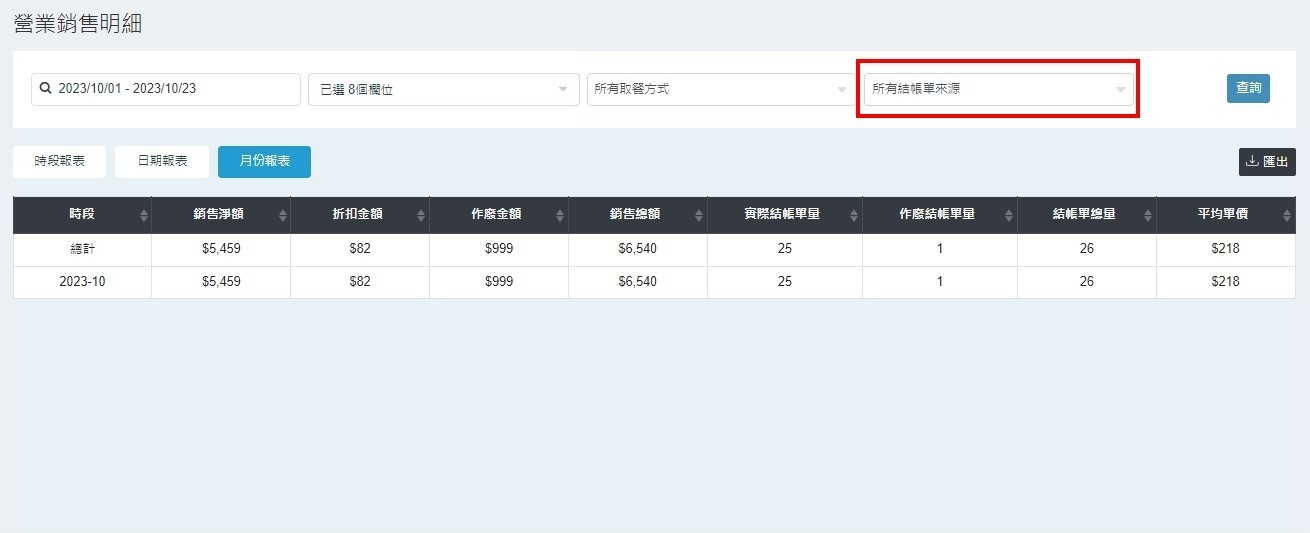This screenshot has width=1310, height=533.
Task: Sort by 結帳單總量 column sort icon
Action: coord(1147,216)
